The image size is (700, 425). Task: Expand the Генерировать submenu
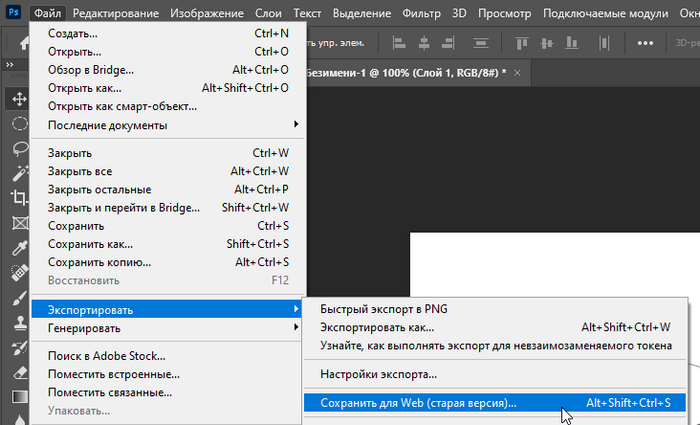(x=170, y=328)
